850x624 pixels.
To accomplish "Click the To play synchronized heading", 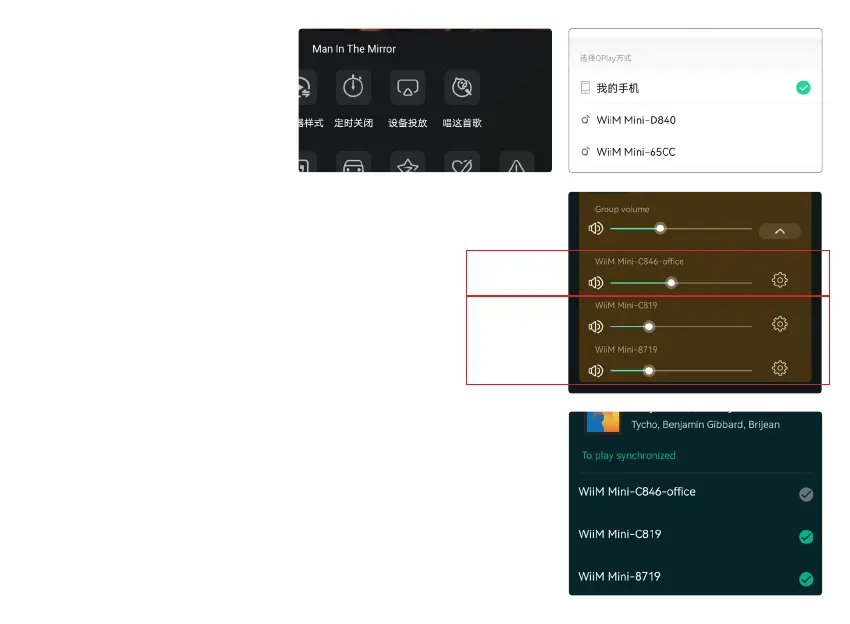I will click(x=628, y=455).
